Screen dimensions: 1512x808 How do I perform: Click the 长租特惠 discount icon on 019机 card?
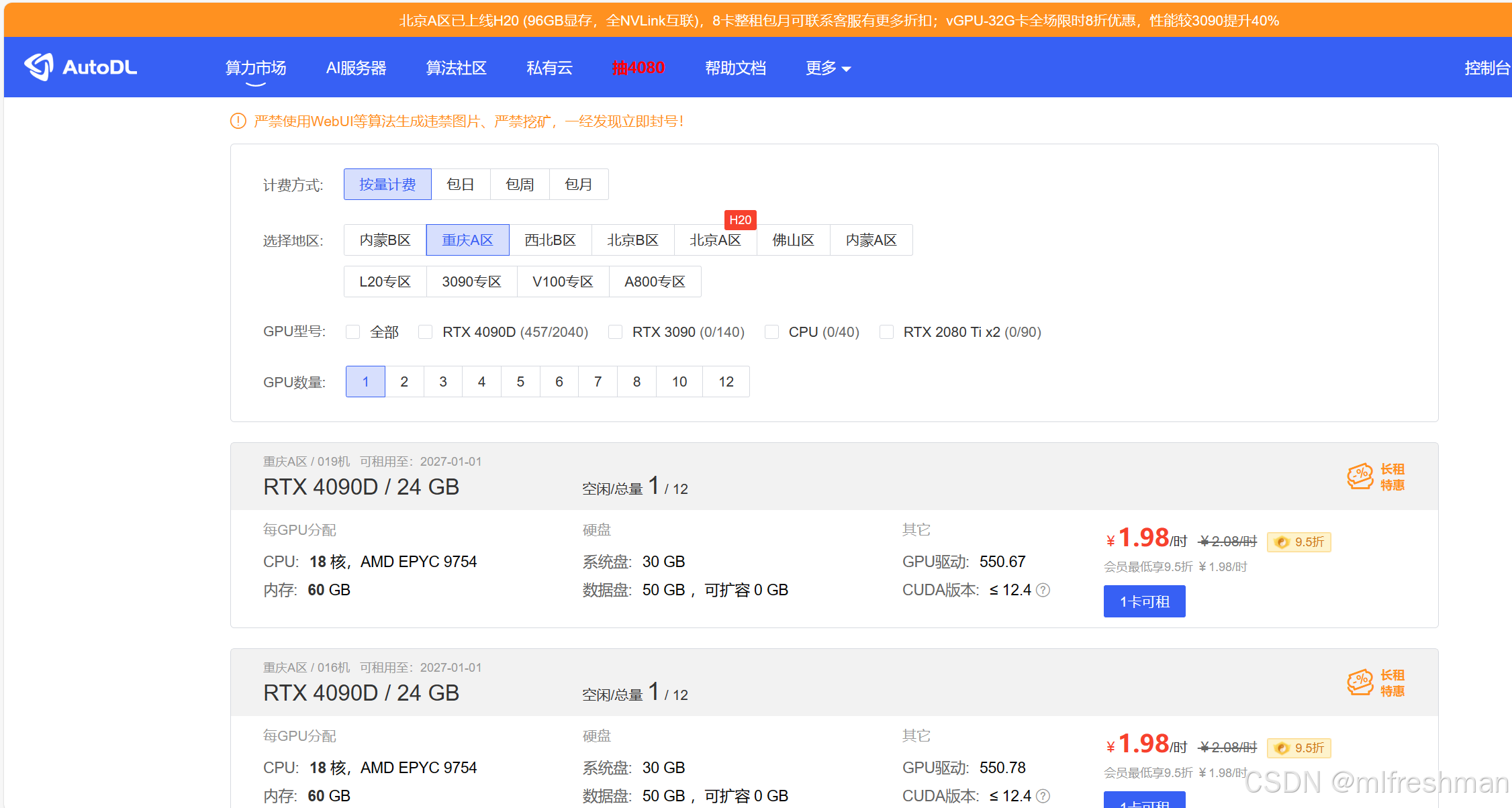(x=1360, y=477)
